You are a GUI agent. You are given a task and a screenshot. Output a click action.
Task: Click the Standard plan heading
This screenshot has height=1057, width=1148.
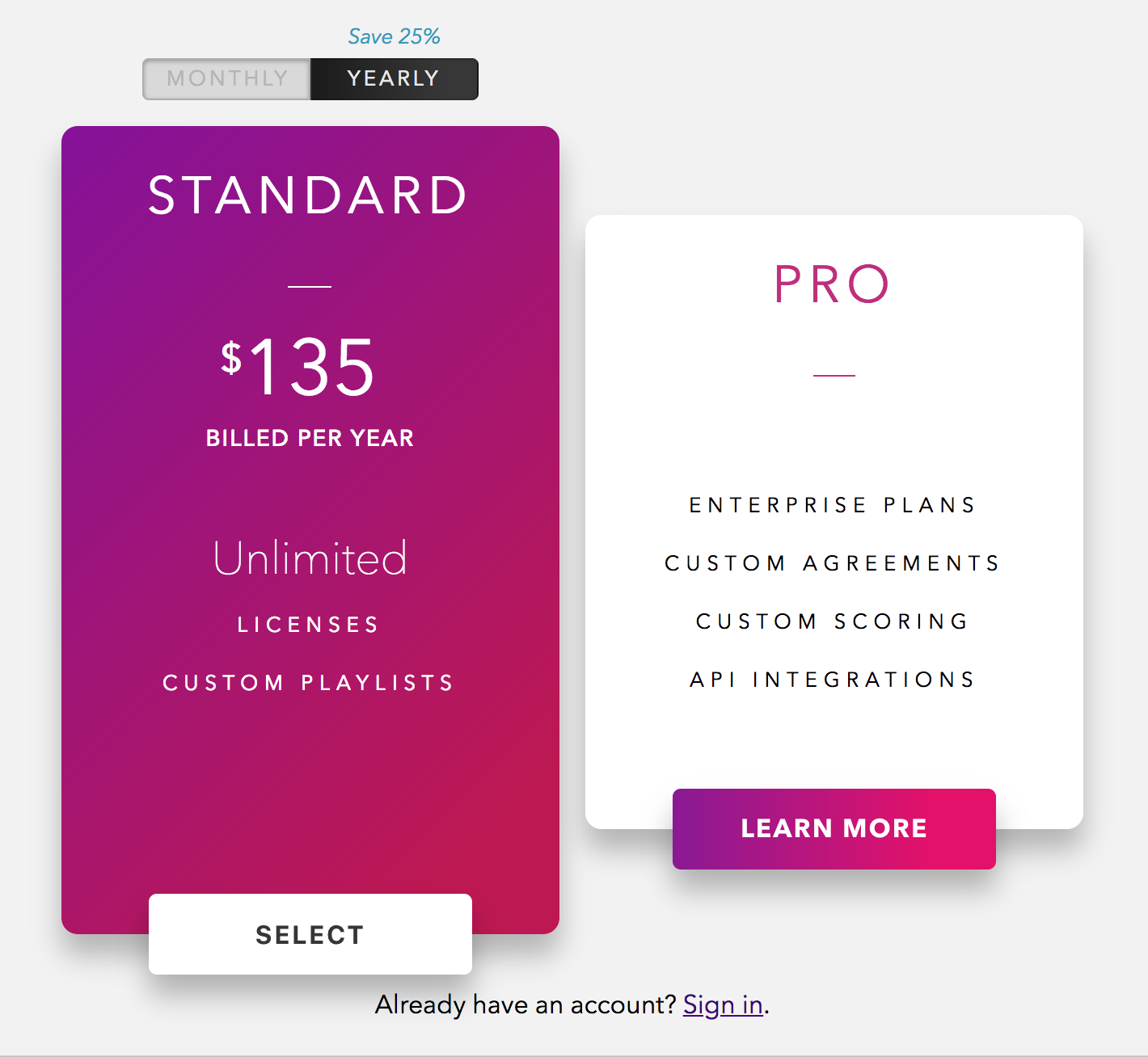[309, 196]
